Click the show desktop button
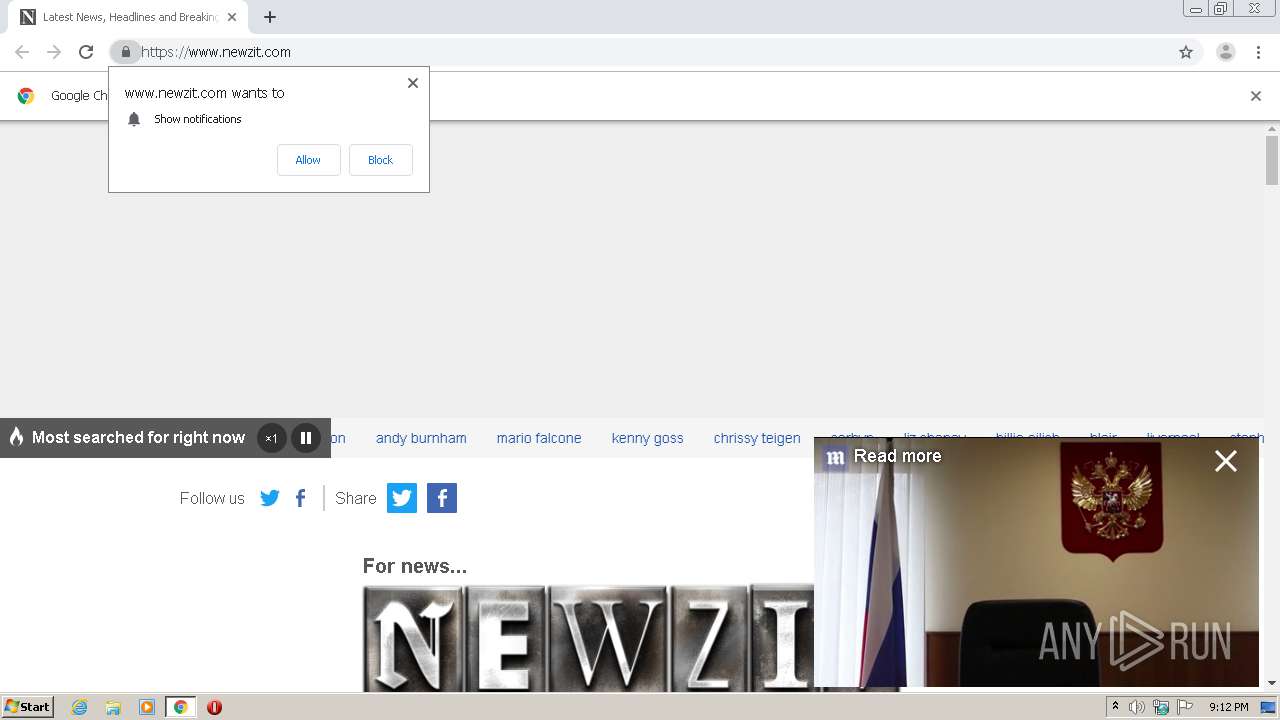The height and width of the screenshot is (720, 1280). (1268, 707)
